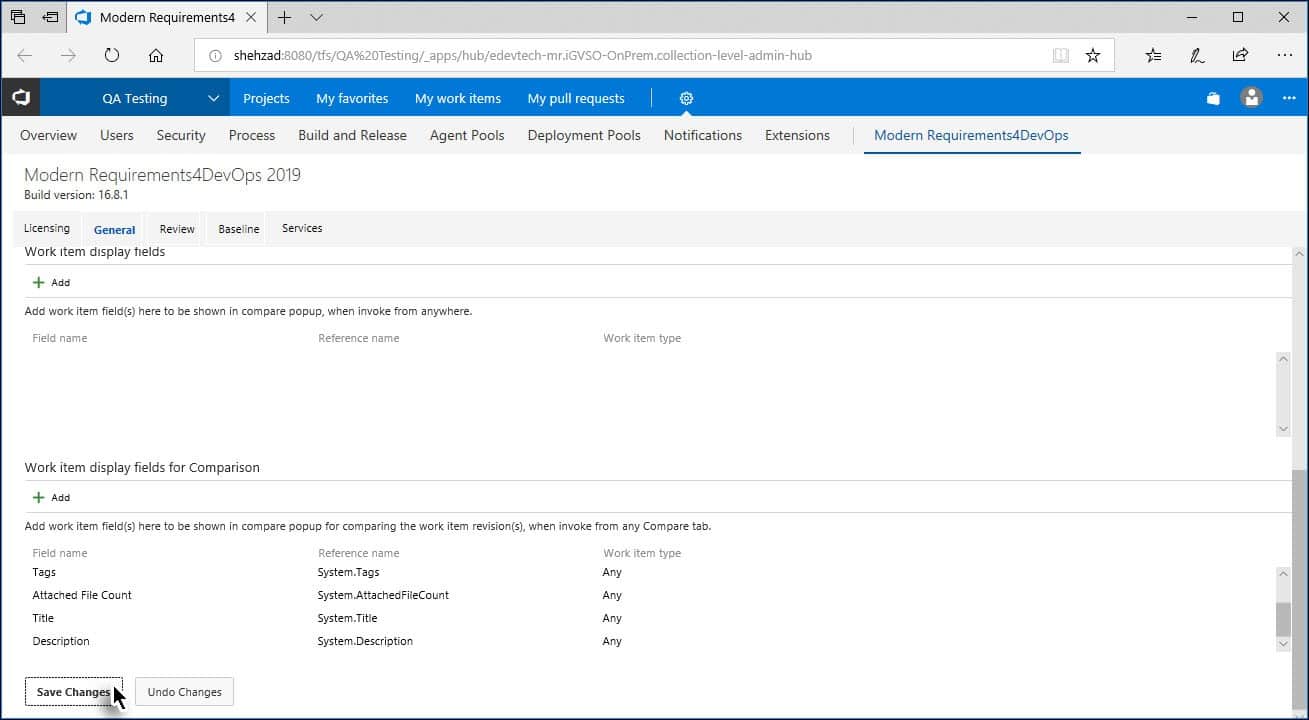Open the reading view book icon
This screenshot has width=1309, height=720.
click(1061, 55)
